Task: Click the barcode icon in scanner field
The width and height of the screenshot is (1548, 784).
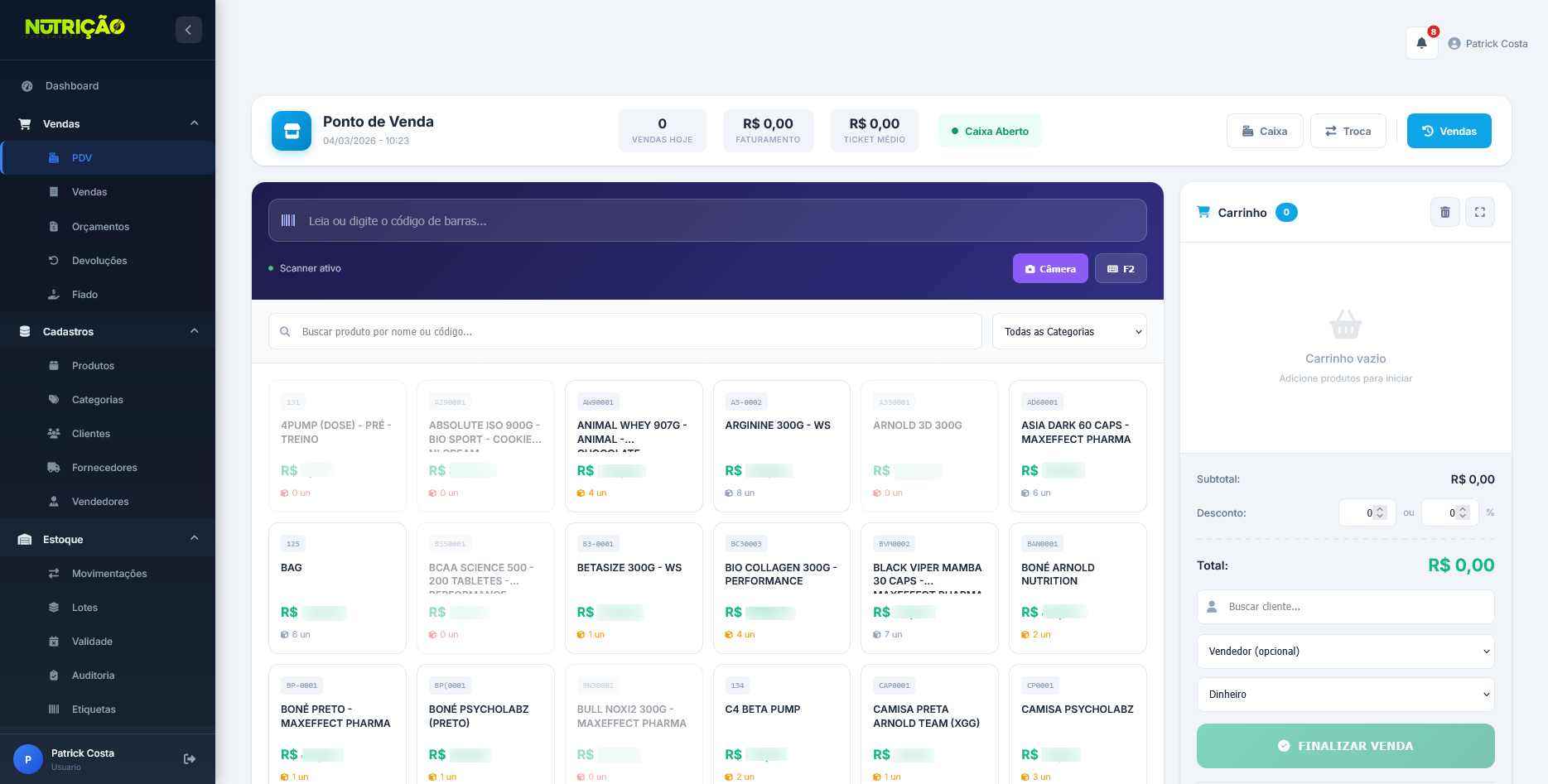Action: [288, 220]
